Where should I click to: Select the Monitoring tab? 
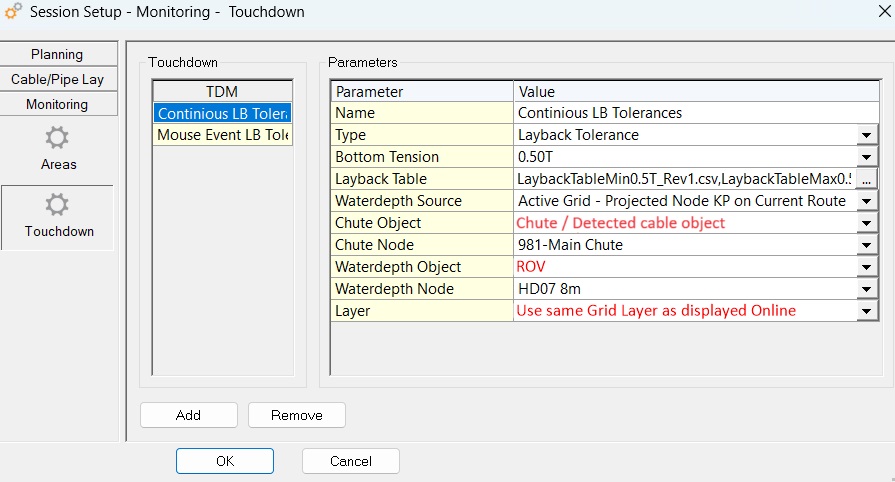coord(57,104)
